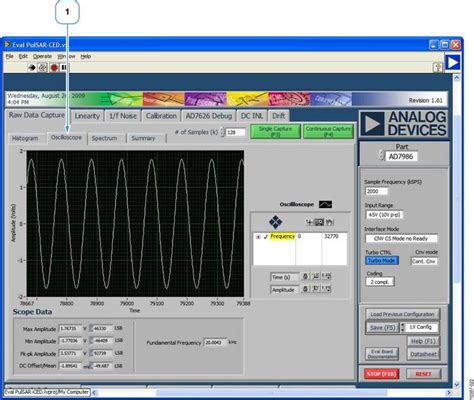
Task: Open the Spectrum sub-tab
Action: 104,138
